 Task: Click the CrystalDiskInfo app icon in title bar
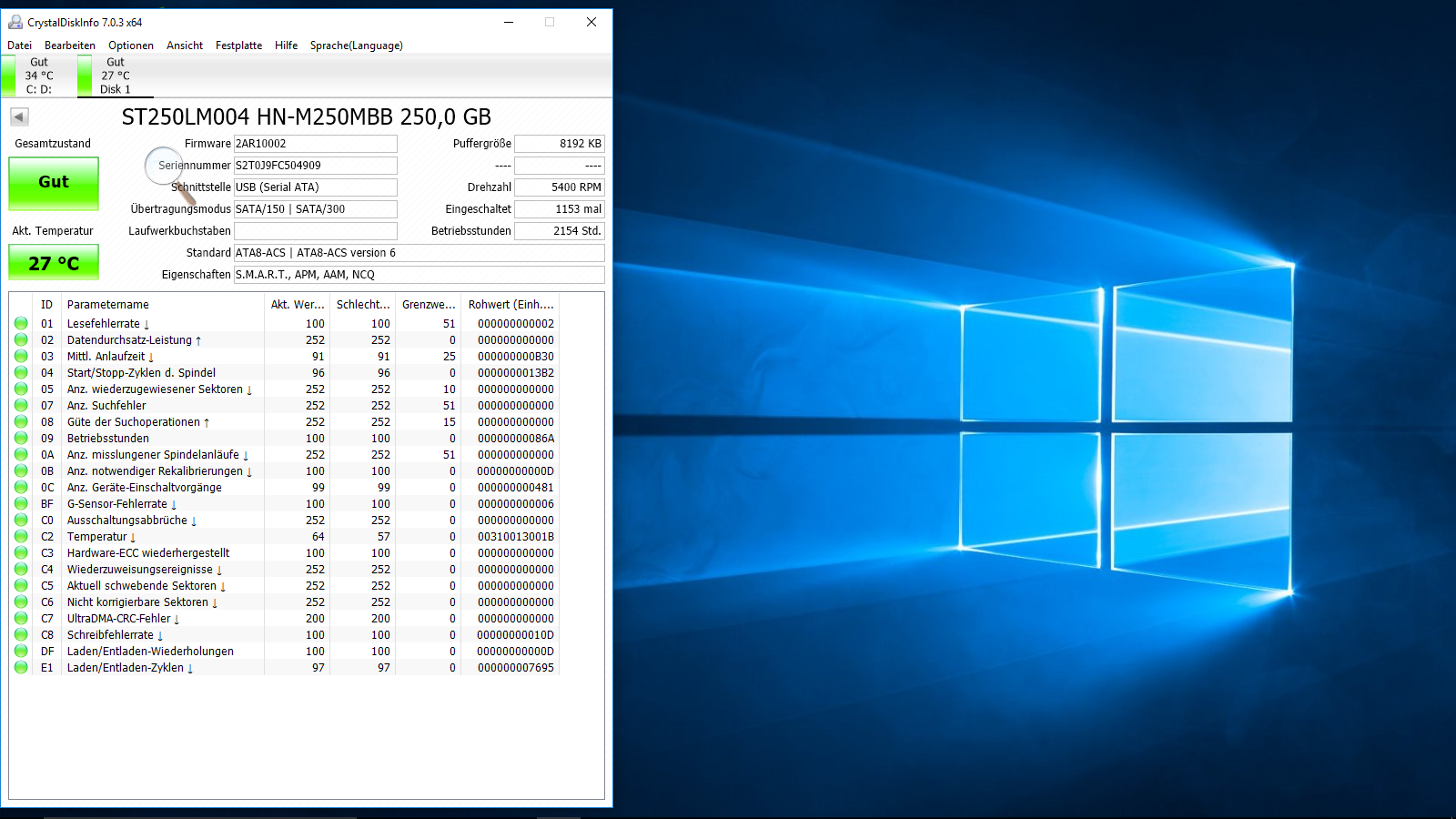point(15,22)
